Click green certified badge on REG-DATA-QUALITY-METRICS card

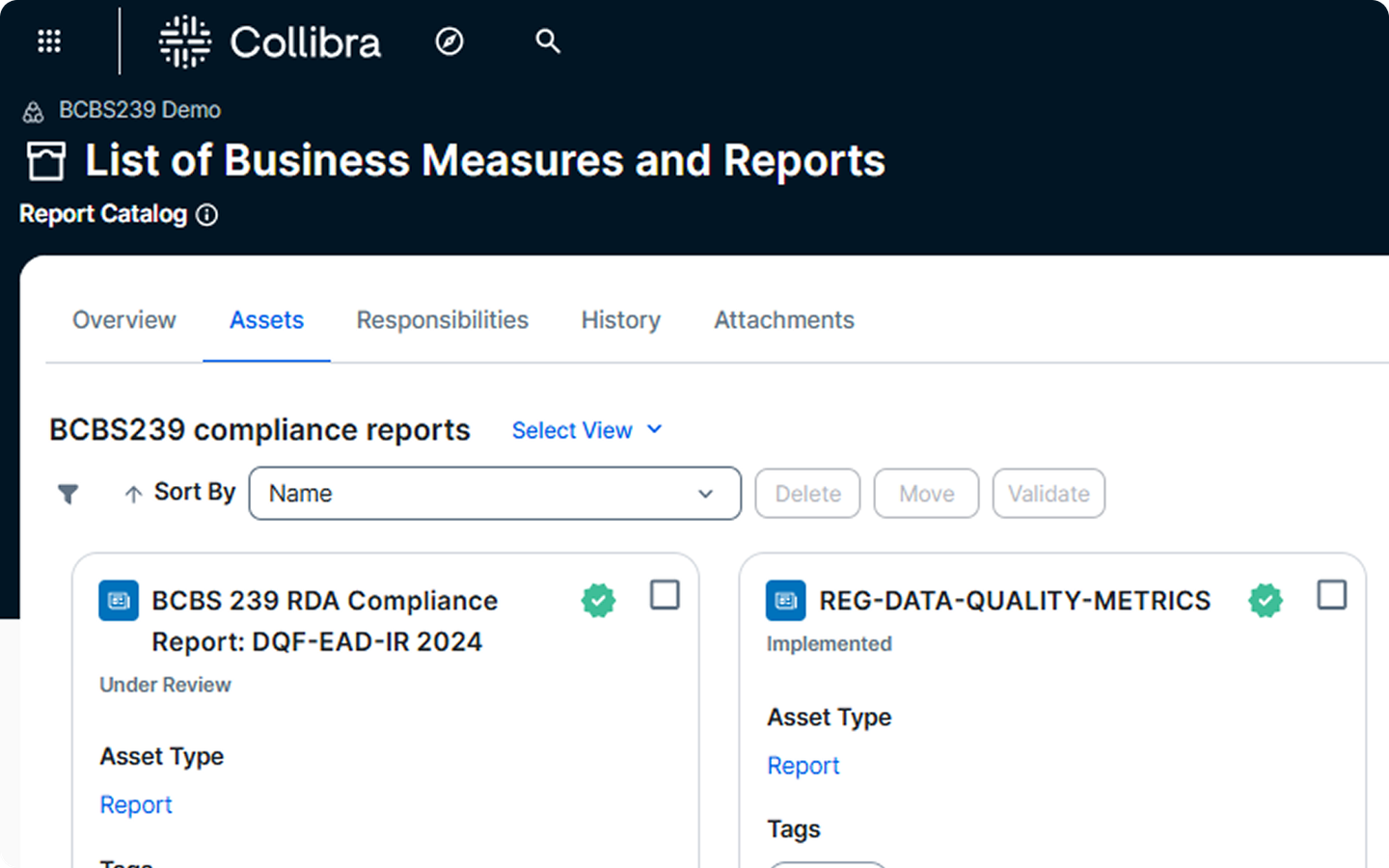pyautogui.click(x=1266, y=601)
